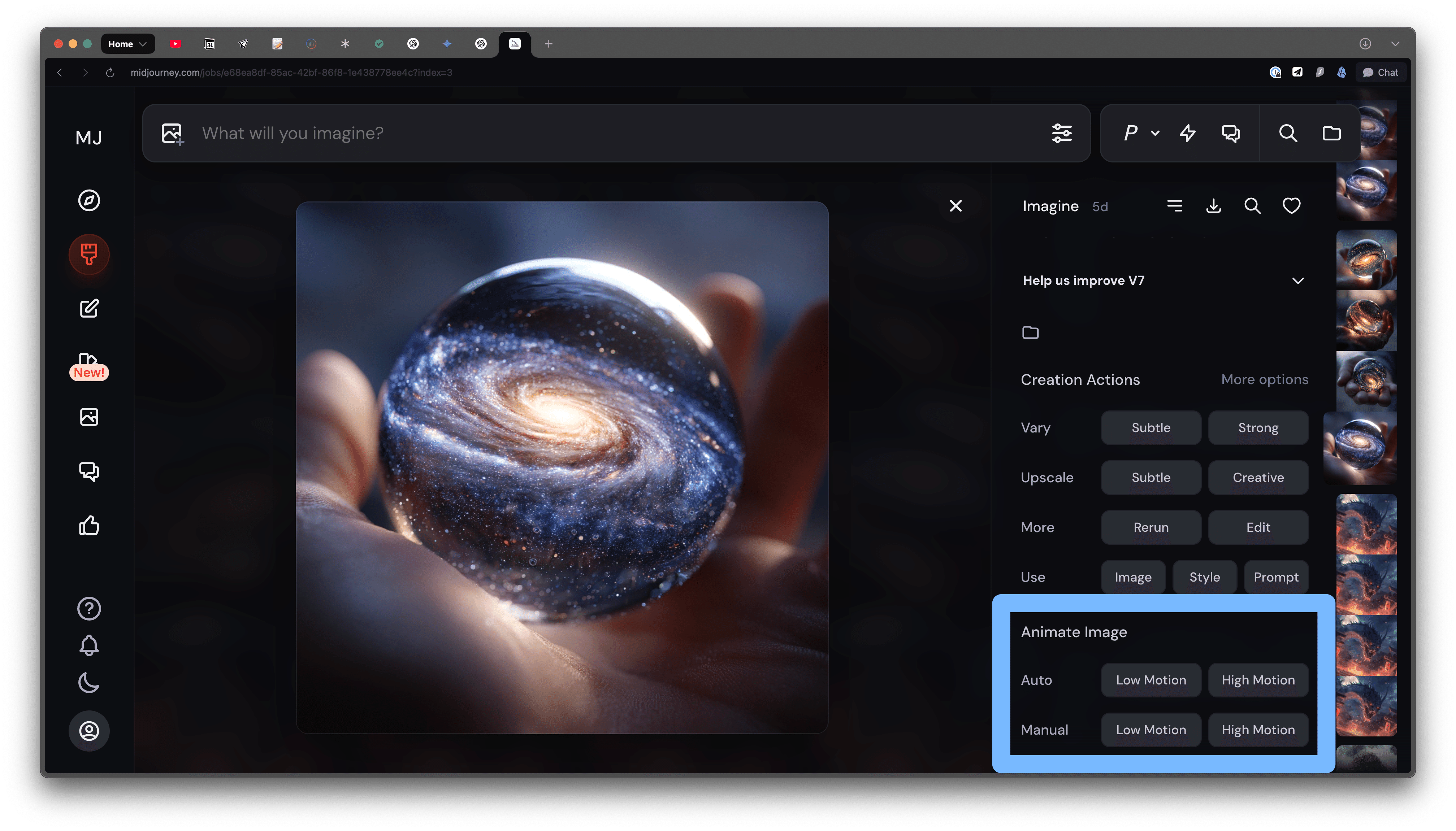Screen dimensions: 1456x831
Task: Open prompt settings sliders icon
Action: tap(1062, 134)
